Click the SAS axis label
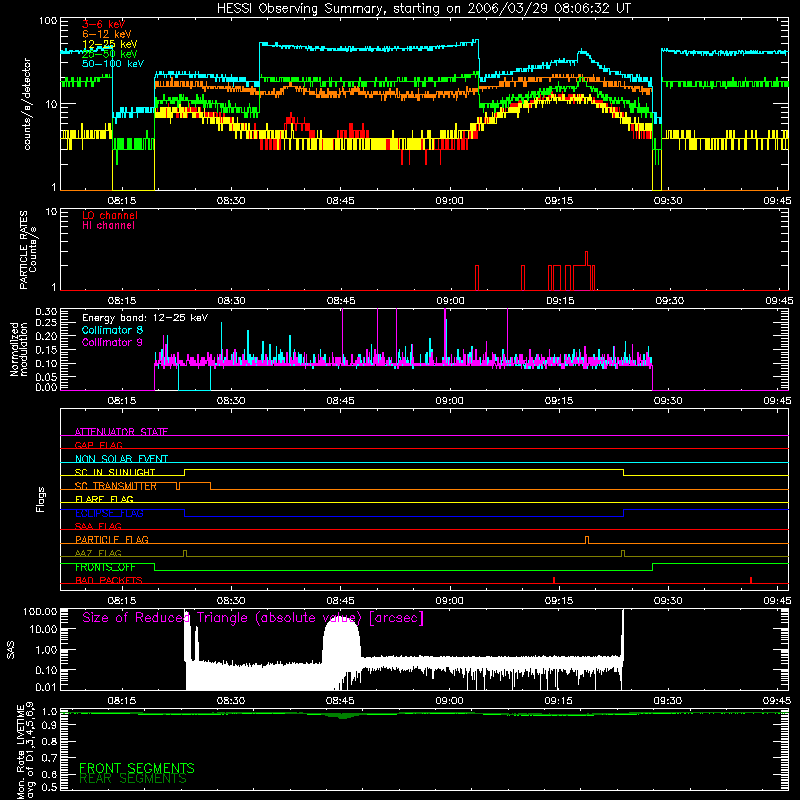 coord(11,650)
